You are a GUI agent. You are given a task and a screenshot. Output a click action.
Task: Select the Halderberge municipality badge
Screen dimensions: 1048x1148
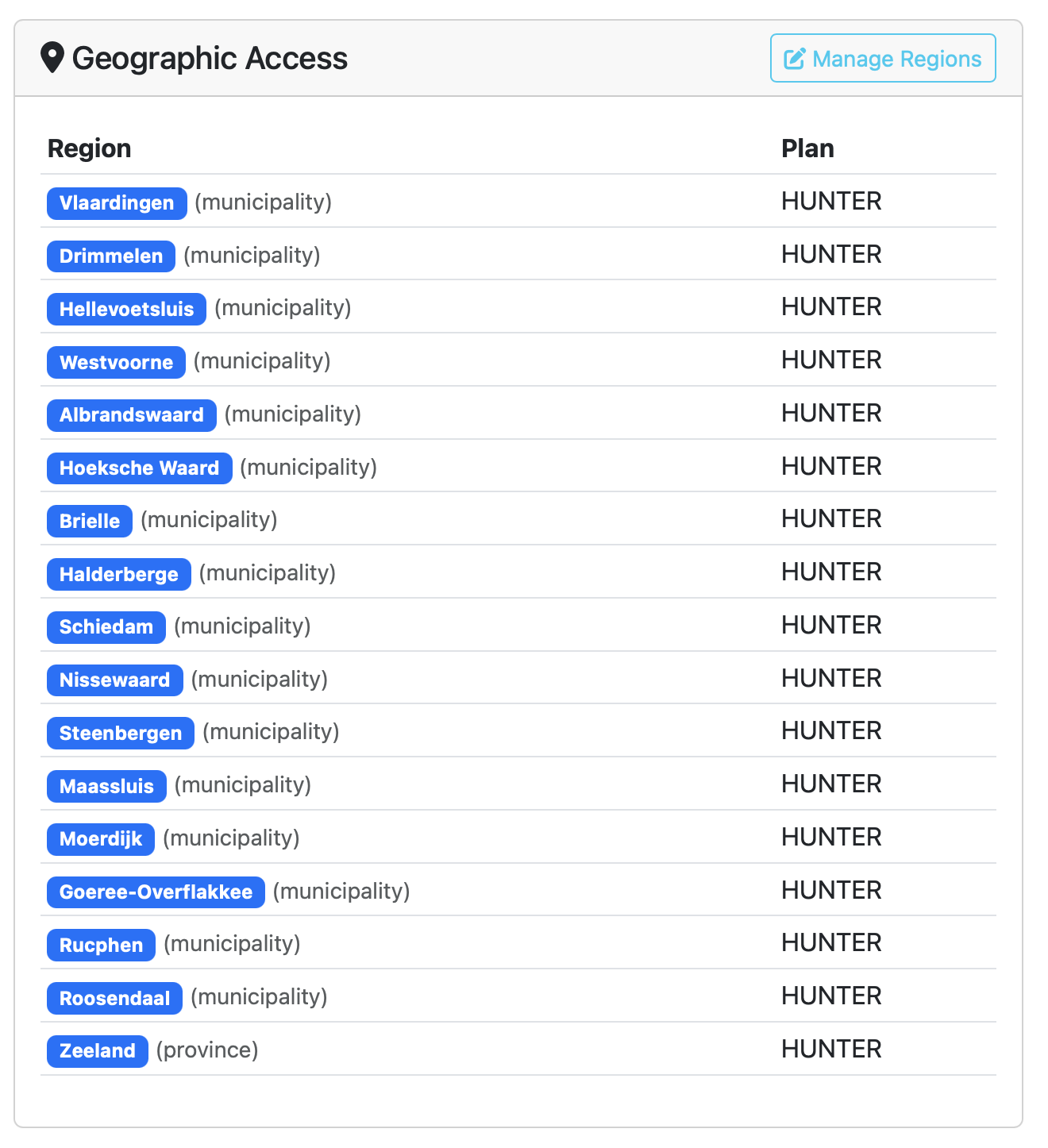coord(118,575)
